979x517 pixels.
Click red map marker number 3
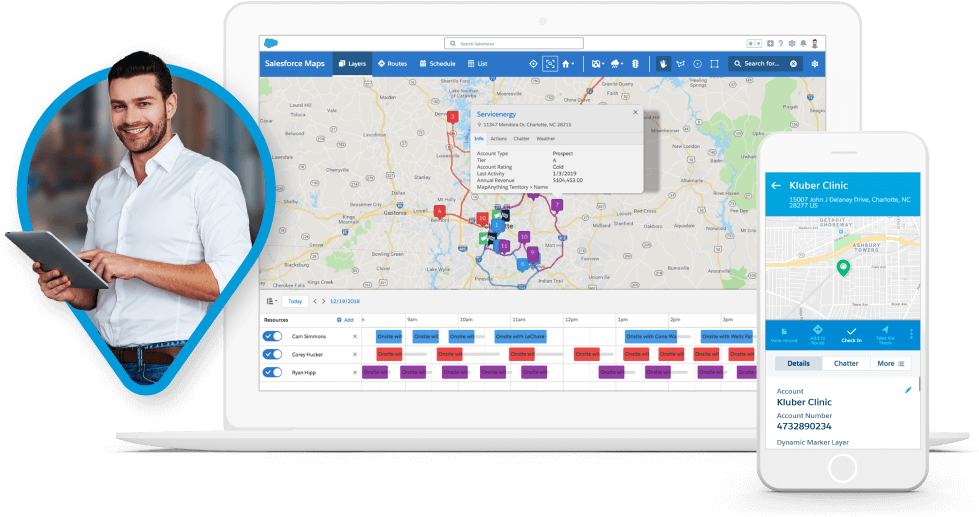(453, 117)
